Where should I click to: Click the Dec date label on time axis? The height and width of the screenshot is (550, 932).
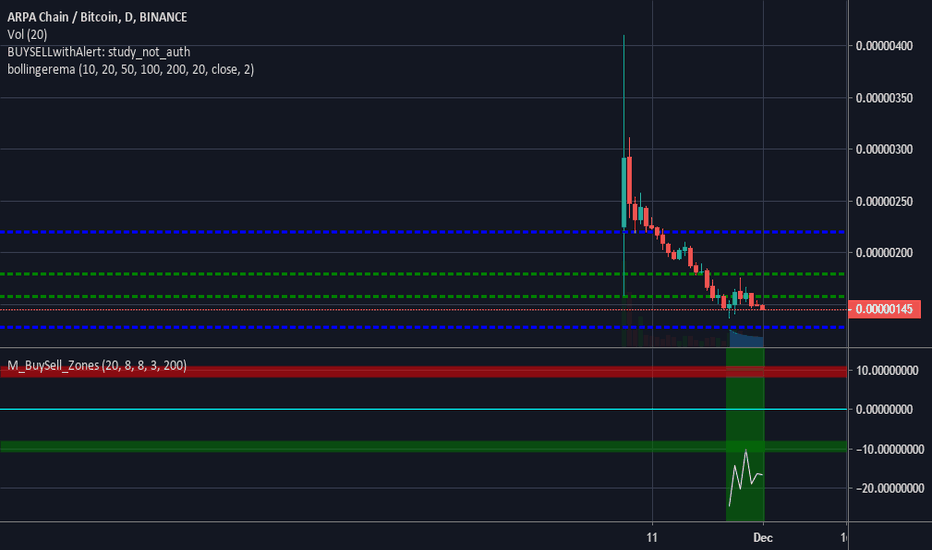tap(763, 538)
